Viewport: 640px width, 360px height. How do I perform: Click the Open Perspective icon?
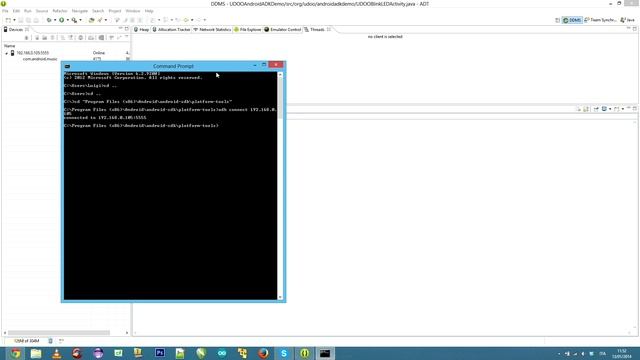pos(557,20)
